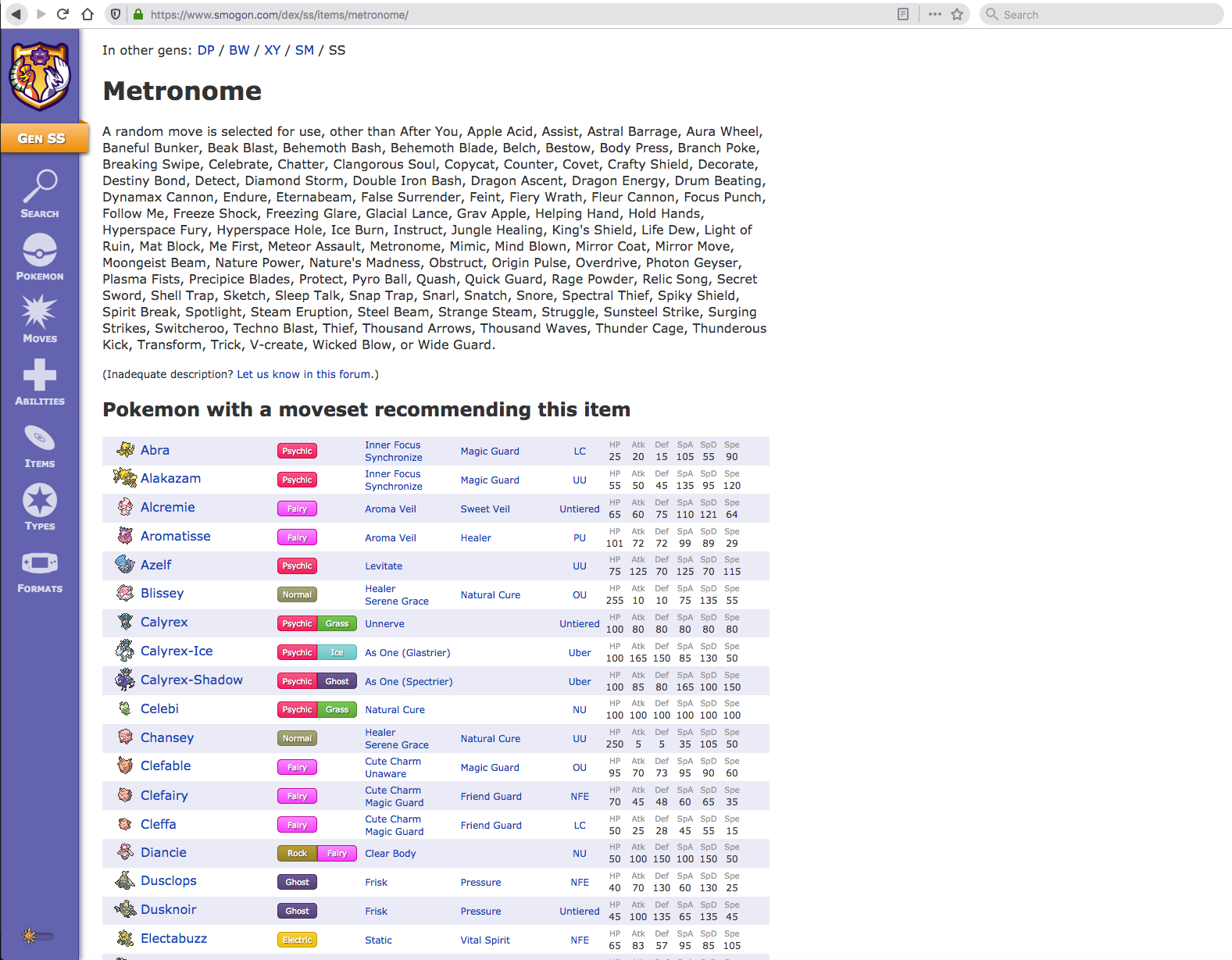Switch to SM generation link
Screen dimensions: 1232x960
305,50
